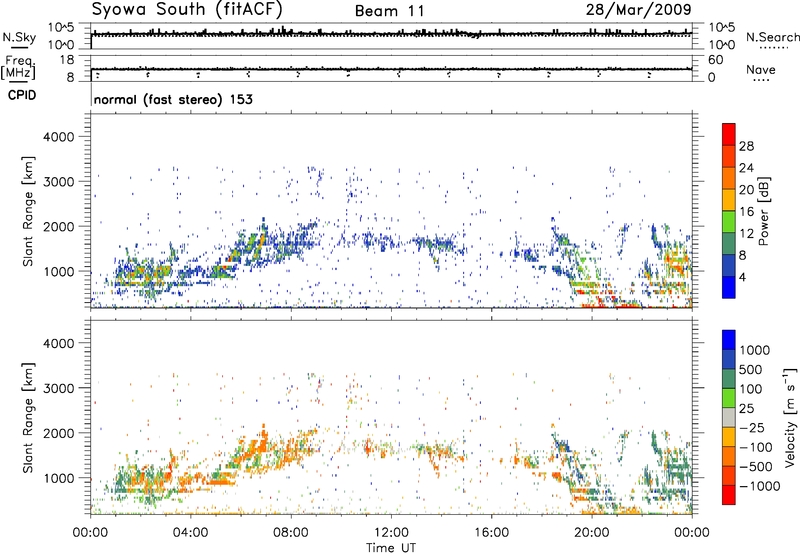This screenshot has width=800, height=554.
Task: Click 'normal (fast stereo) 153' text
Action: click(x=173, y=99)
